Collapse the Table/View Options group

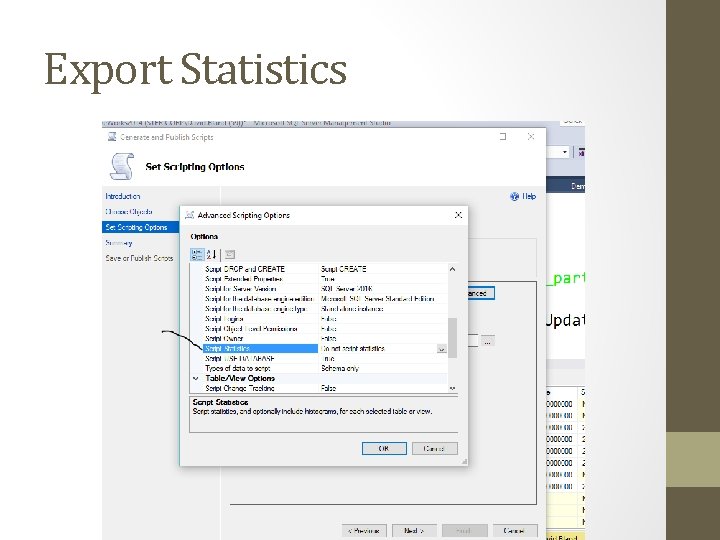(196, 378)
